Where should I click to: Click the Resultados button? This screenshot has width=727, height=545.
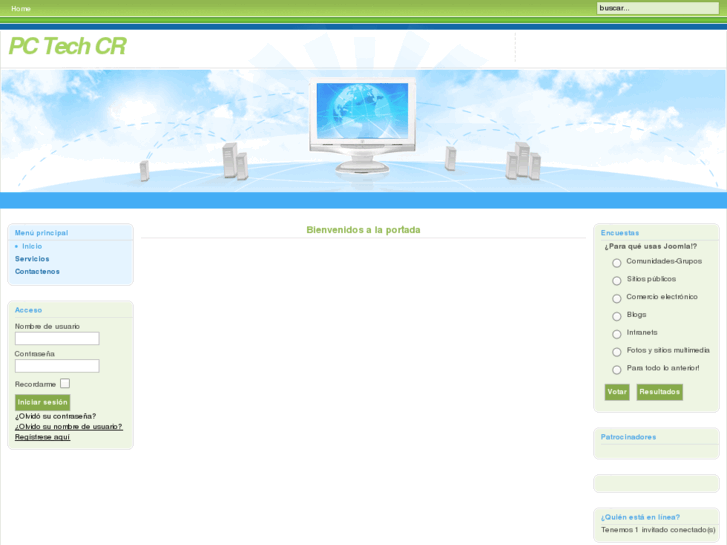(x=659, y=392)
